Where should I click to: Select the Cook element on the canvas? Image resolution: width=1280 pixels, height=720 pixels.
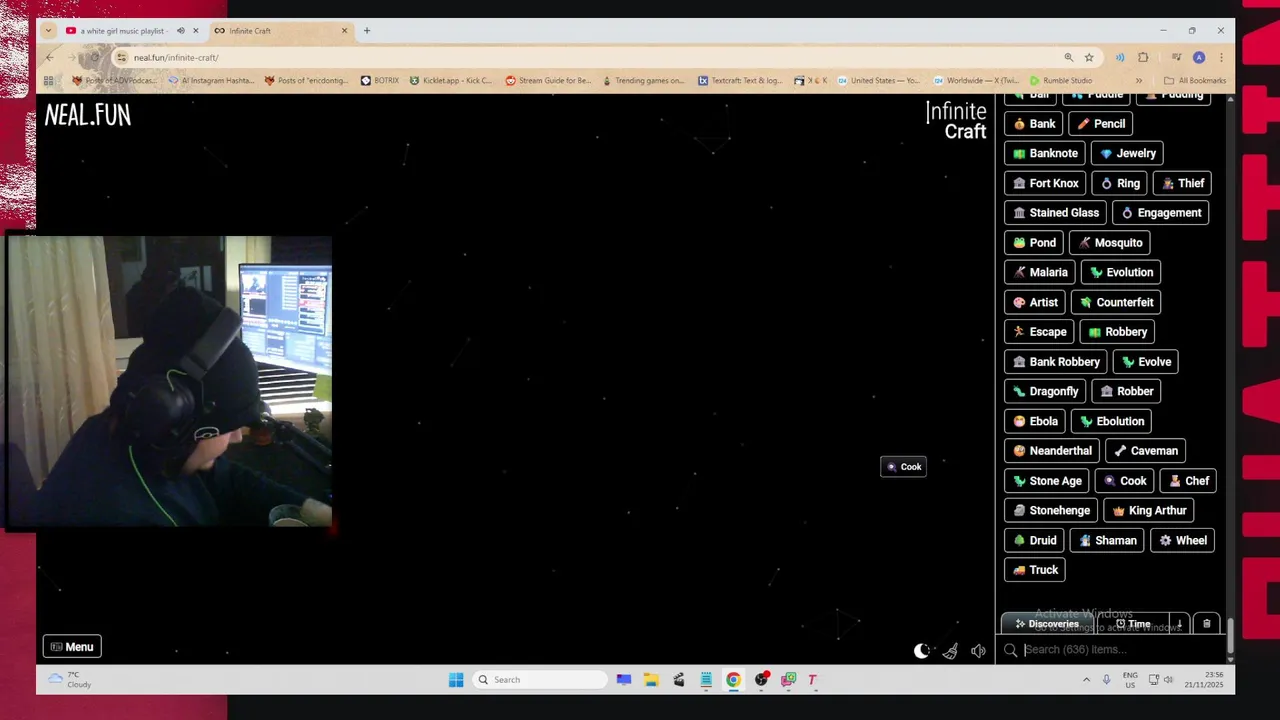tap(903, 467)
